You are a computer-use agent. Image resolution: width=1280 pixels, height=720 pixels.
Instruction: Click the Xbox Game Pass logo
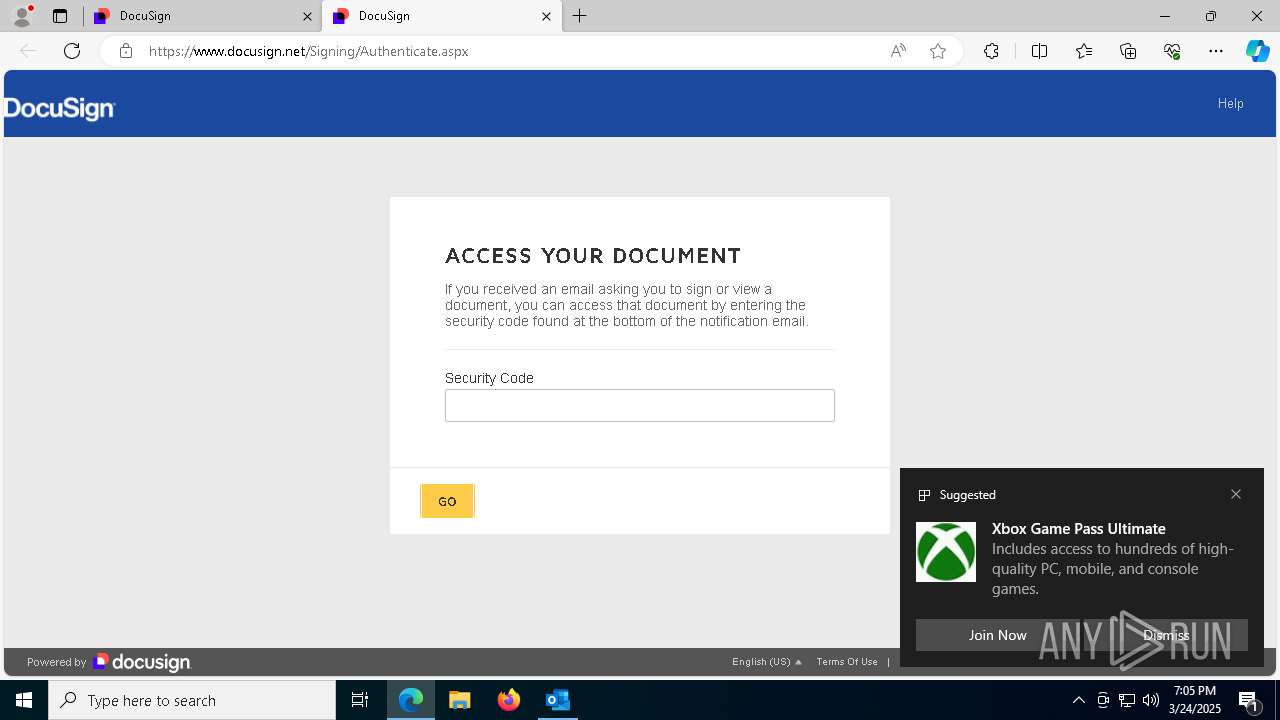tap(946, 552)
